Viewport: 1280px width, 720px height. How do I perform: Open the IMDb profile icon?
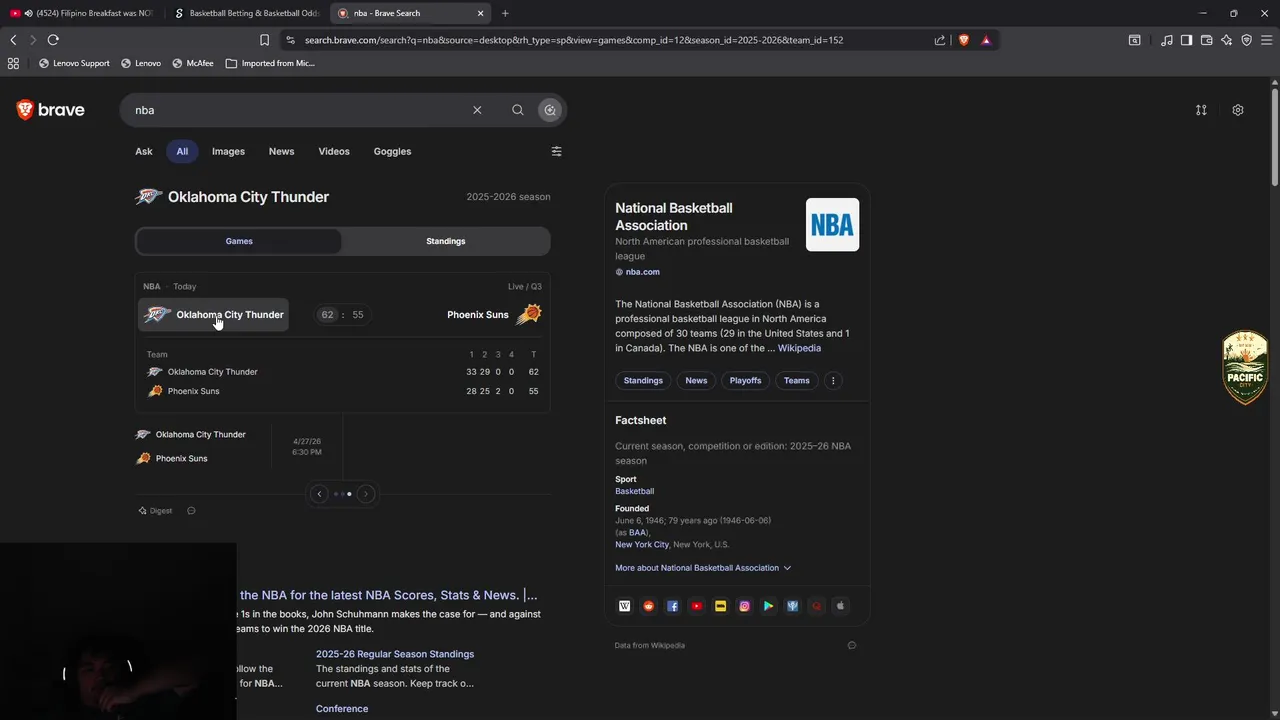[x=721, y=606]
